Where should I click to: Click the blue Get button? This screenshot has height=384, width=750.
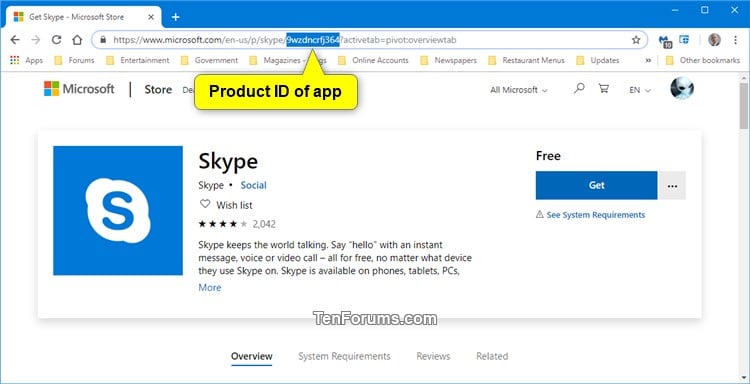[596, 186]
